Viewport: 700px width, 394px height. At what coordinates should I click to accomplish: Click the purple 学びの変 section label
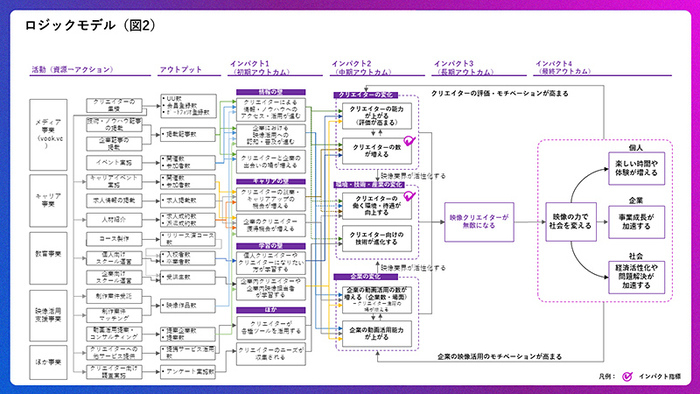click(271, 246)
